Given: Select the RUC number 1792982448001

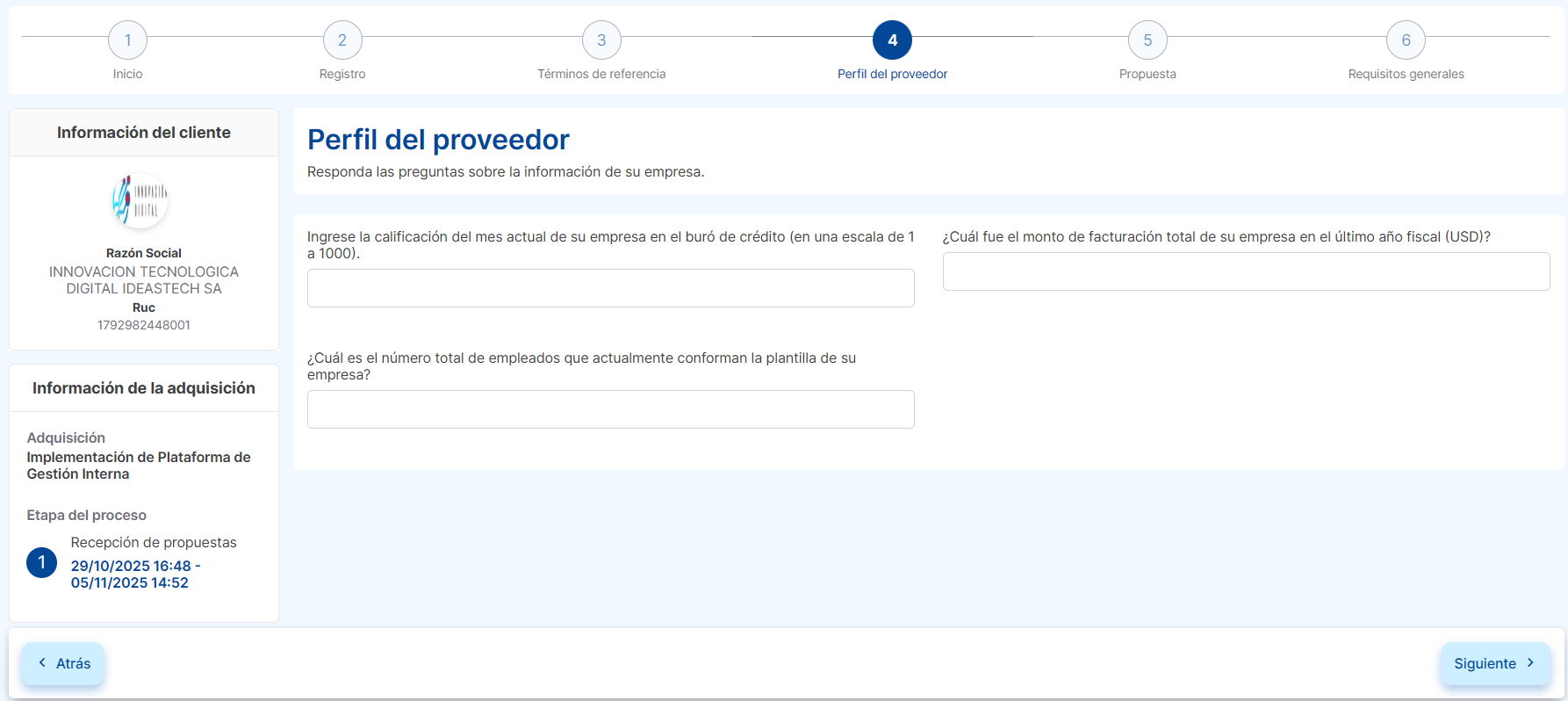Looking at the screenshot, I should [x=144, y=325].
